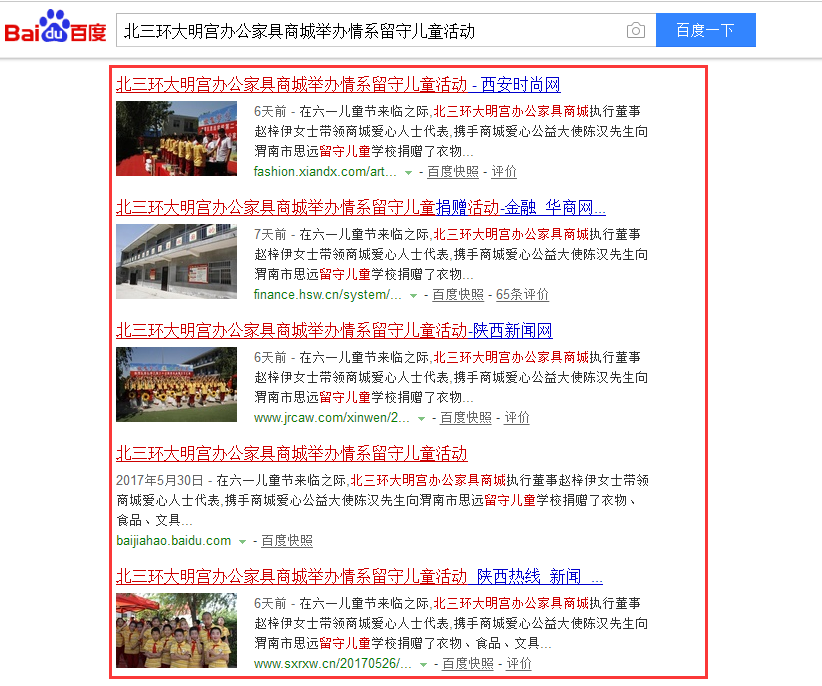The image size is (822, 686).
Task: Expand dropdown arrow next to fashion.xiandx.com
Action: 408,172
